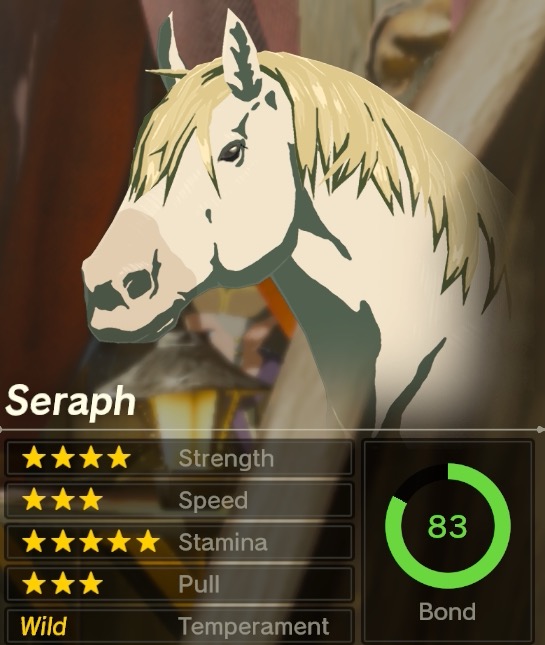Screen dimensions: 545x645
Task: Click the fifth Stamina star
Action: coord(146,541)
